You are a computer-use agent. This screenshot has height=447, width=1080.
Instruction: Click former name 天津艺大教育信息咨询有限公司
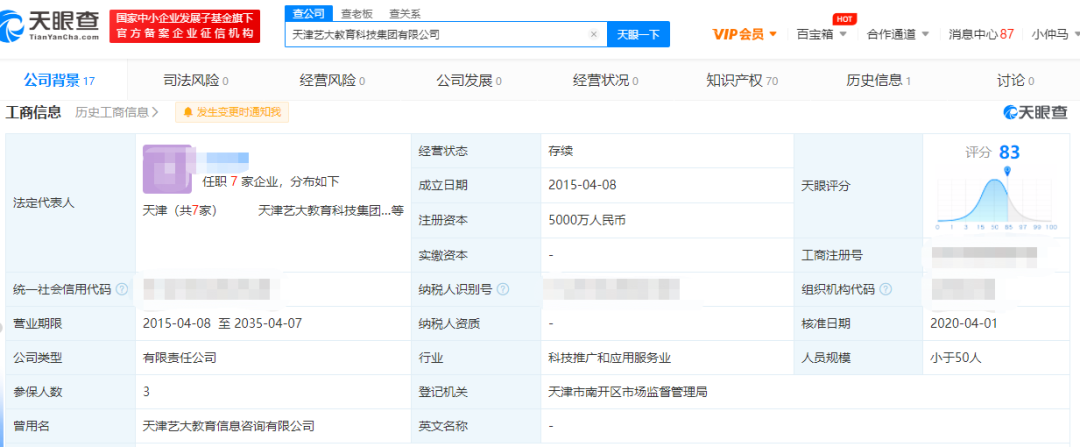229,426
